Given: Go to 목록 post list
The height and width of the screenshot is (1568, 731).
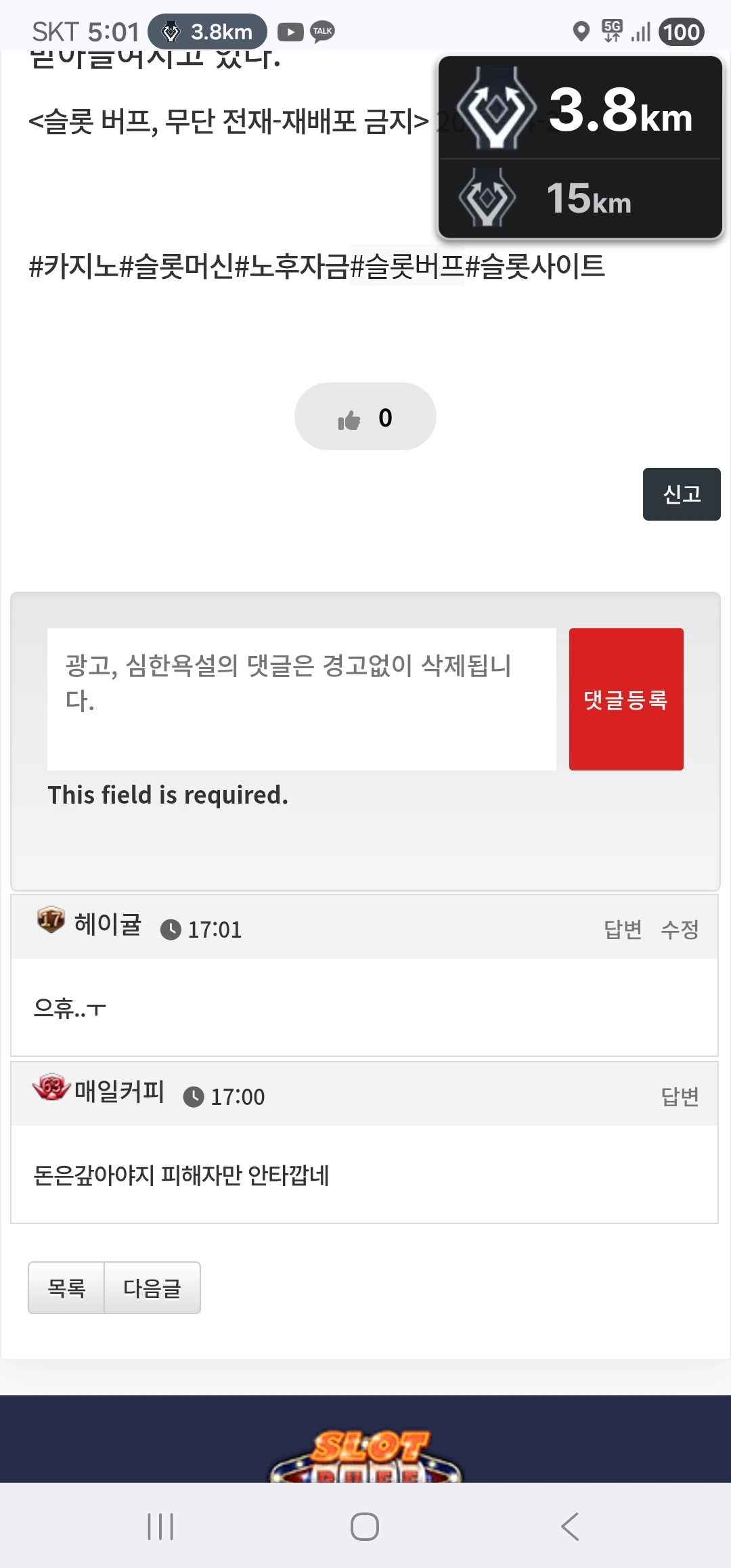Looking at the screenshot, I should (66, 1288).
